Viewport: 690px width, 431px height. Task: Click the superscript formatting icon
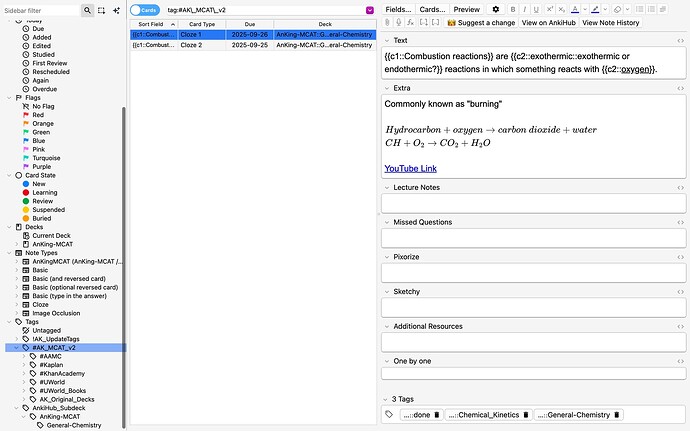tap(549, 9)
